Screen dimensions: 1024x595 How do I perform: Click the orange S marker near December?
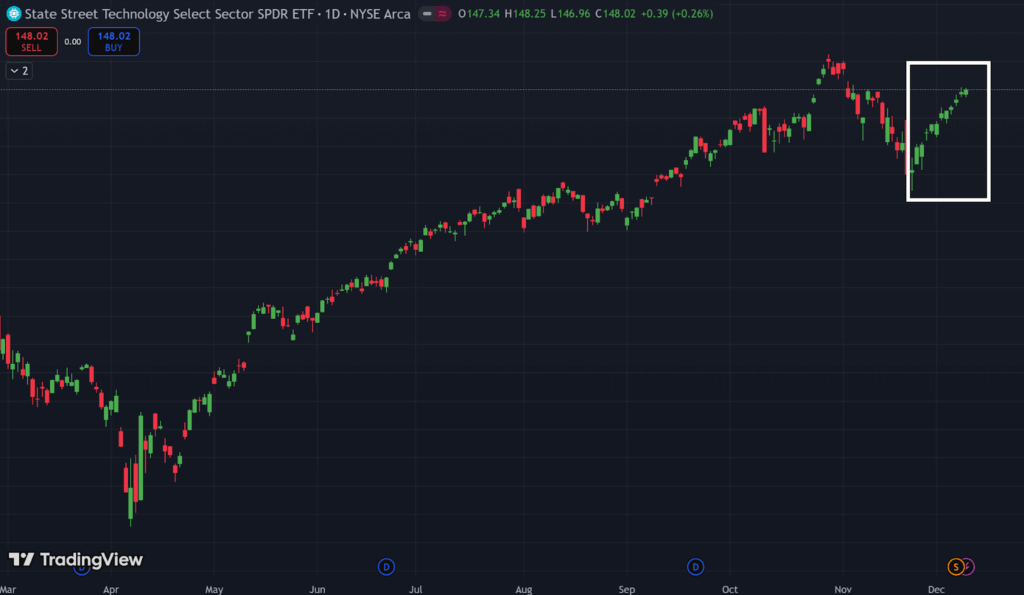[x=956, y=567]
